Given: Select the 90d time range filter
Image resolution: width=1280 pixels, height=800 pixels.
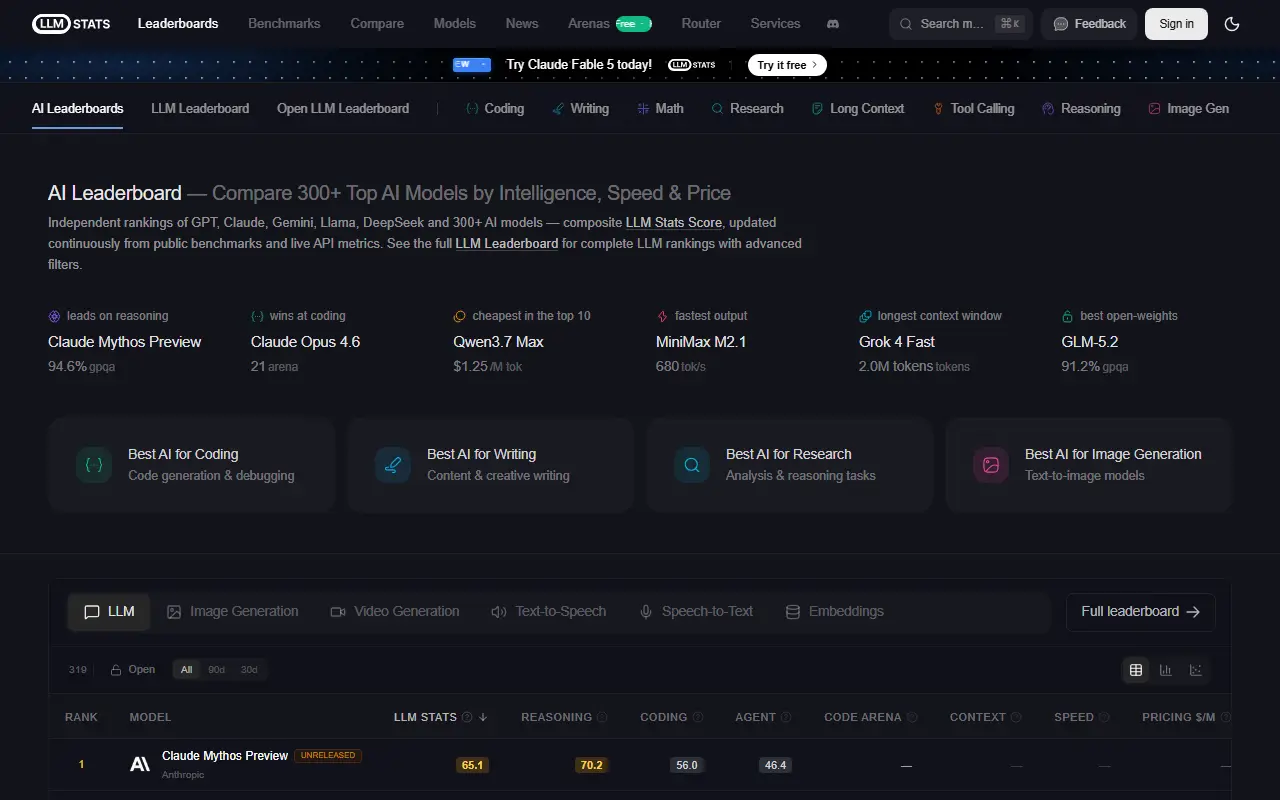Looking at the screenshot, I should 216,670.
